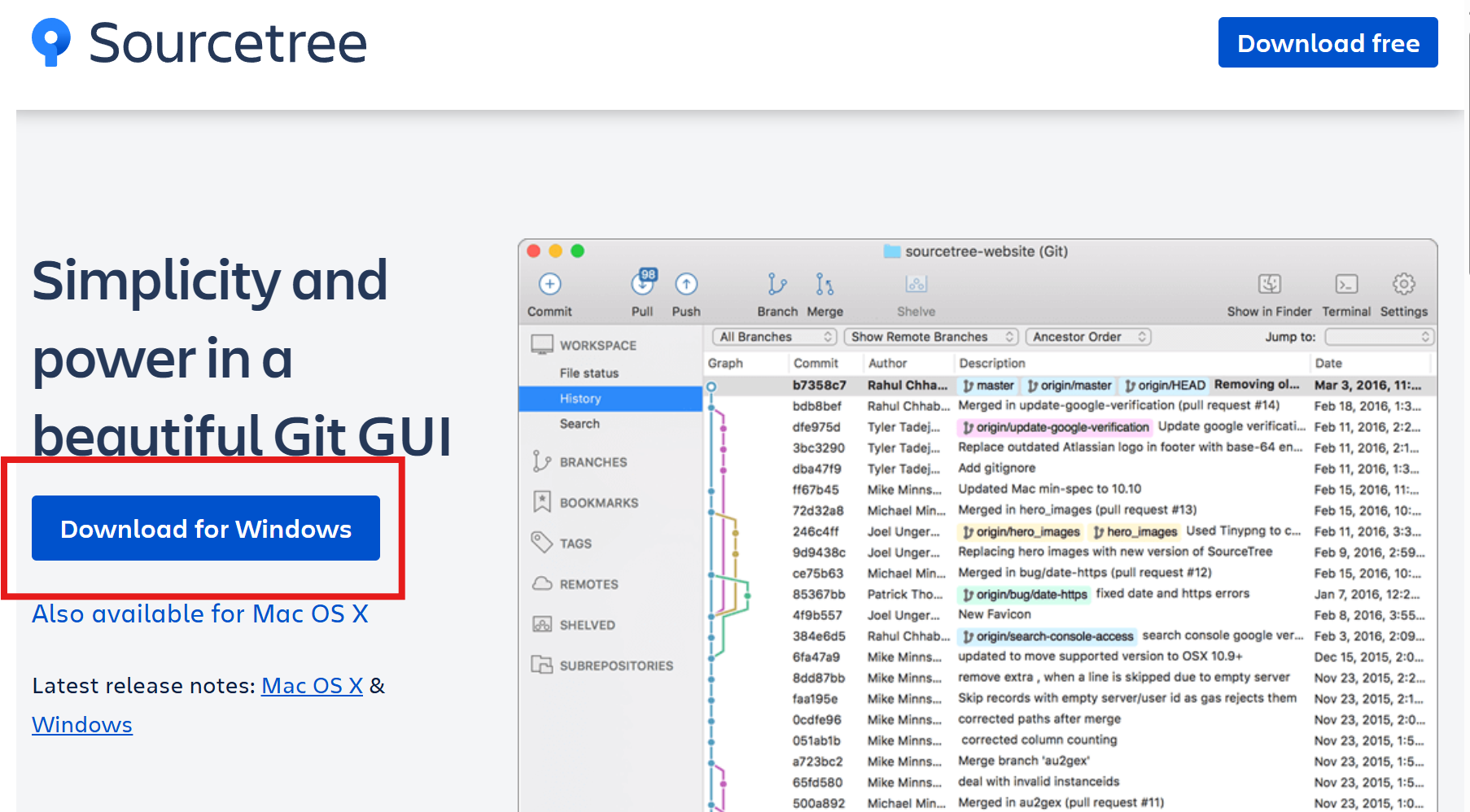Click Download for Windows button
Viewport: 1470px width, 812px height.
pos(206,528)
